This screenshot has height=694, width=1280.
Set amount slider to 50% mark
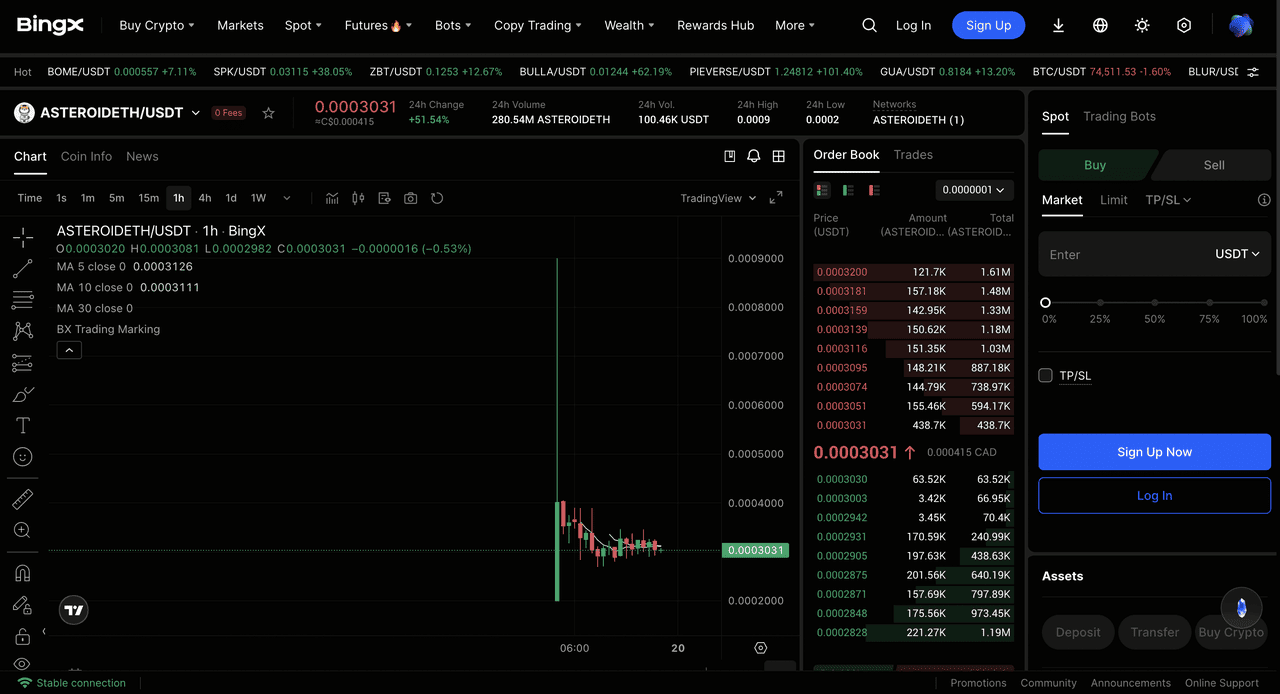pos(1155,302)
